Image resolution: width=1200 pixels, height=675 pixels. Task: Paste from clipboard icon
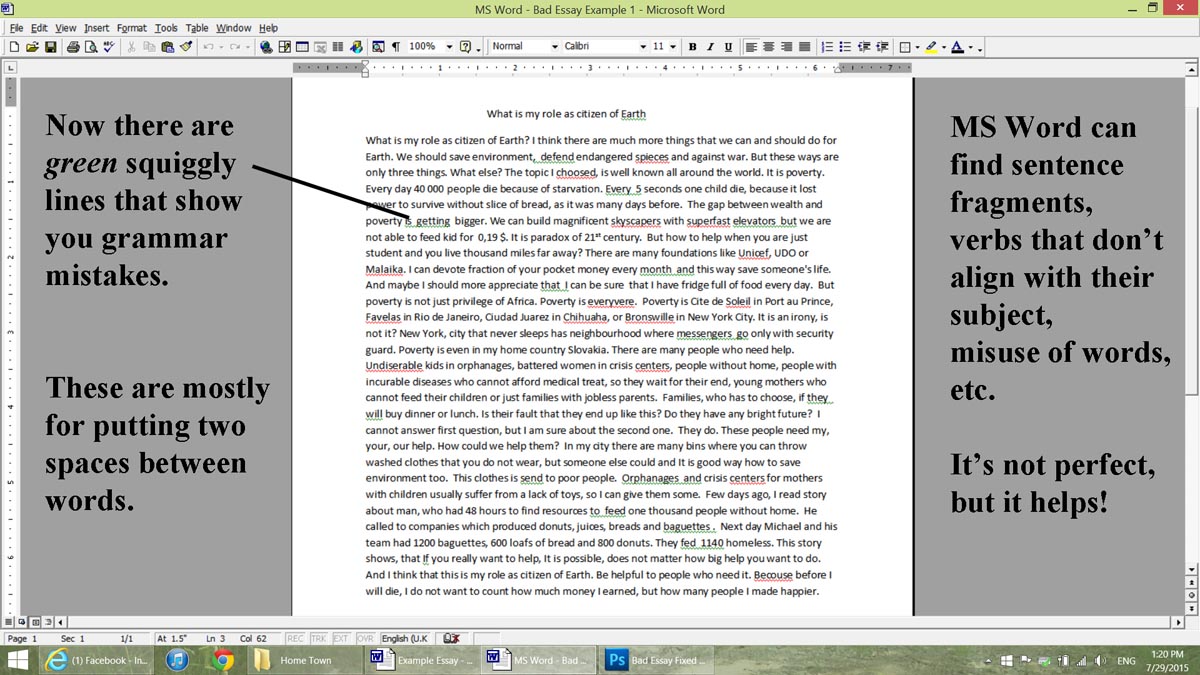point(167,47)
